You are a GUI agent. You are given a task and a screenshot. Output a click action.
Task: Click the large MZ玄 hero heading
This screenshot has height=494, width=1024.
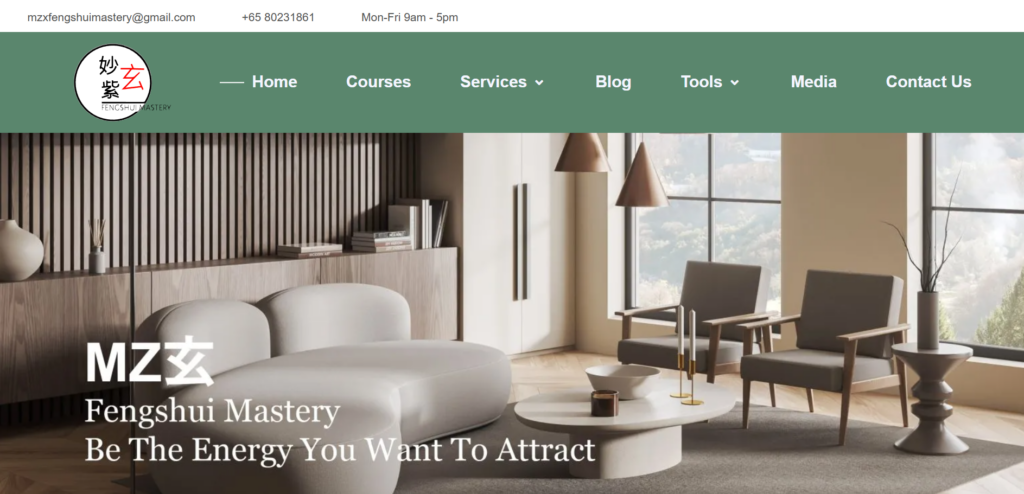[150, 361]
